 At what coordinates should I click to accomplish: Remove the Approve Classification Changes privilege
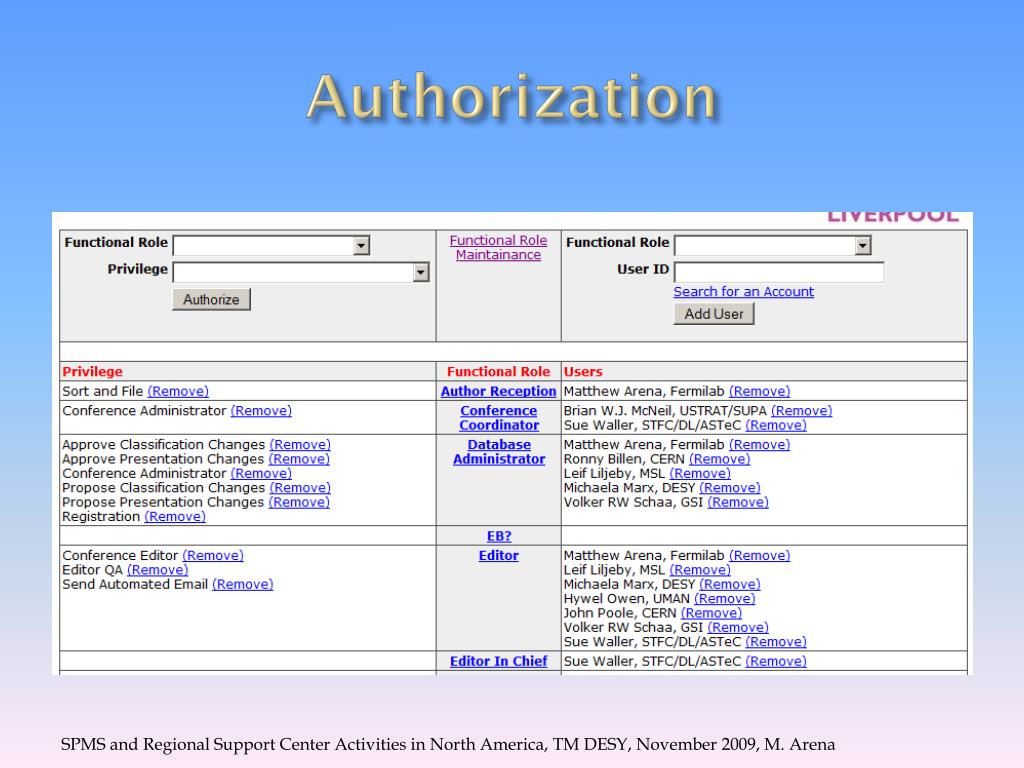click(x=300, y=445)
